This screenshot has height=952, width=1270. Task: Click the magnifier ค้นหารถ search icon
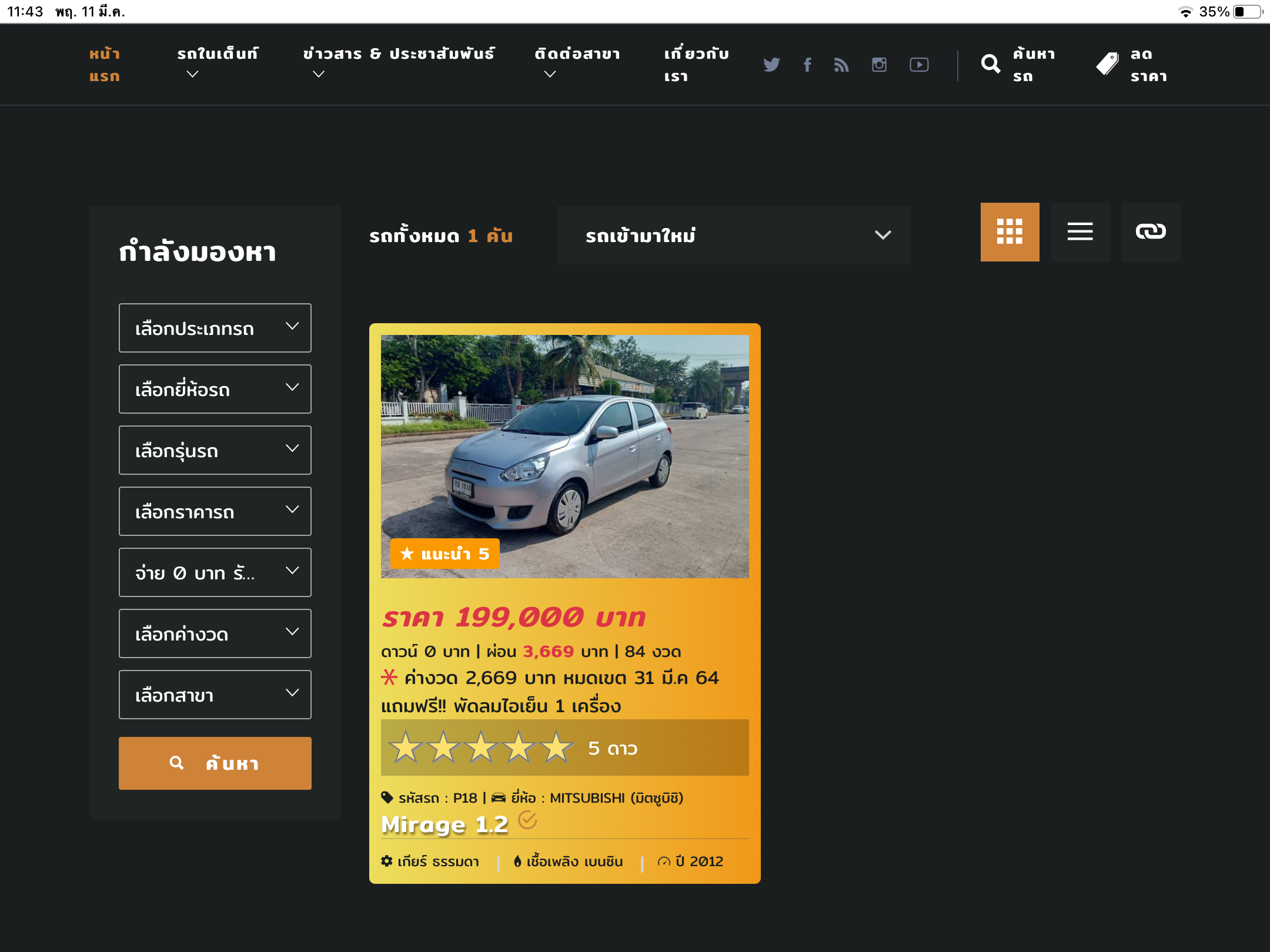(991, 64)
